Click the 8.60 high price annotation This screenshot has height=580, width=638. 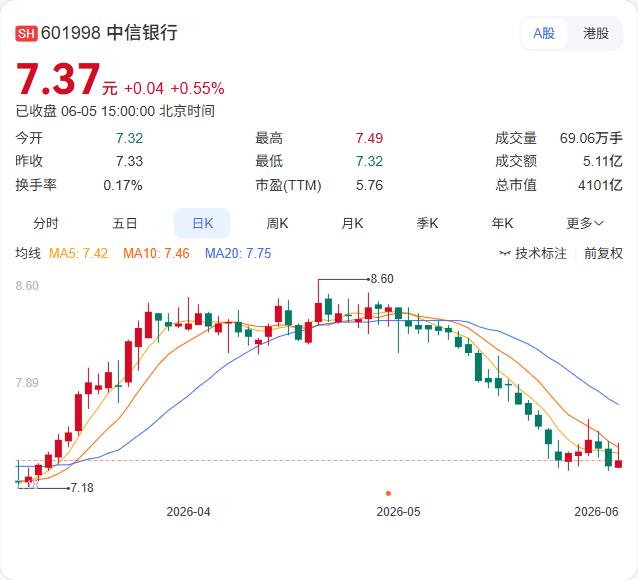pyautogui.click(x=382, y=279)
